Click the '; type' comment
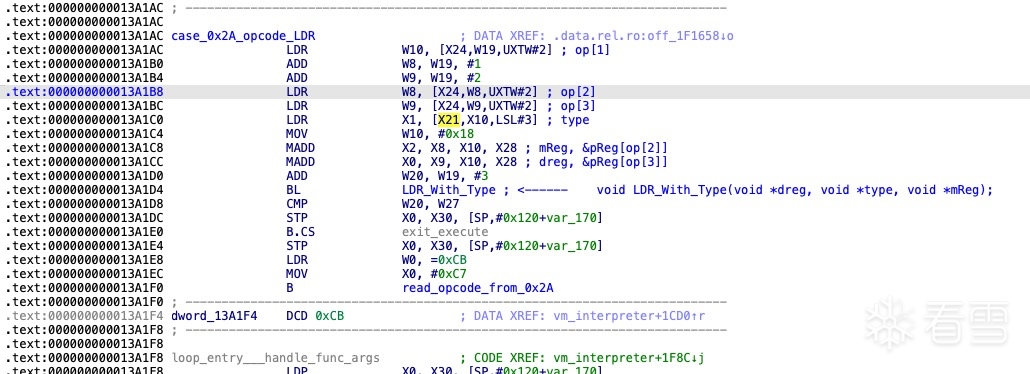 pyautogui.click(x=568, y=120)
